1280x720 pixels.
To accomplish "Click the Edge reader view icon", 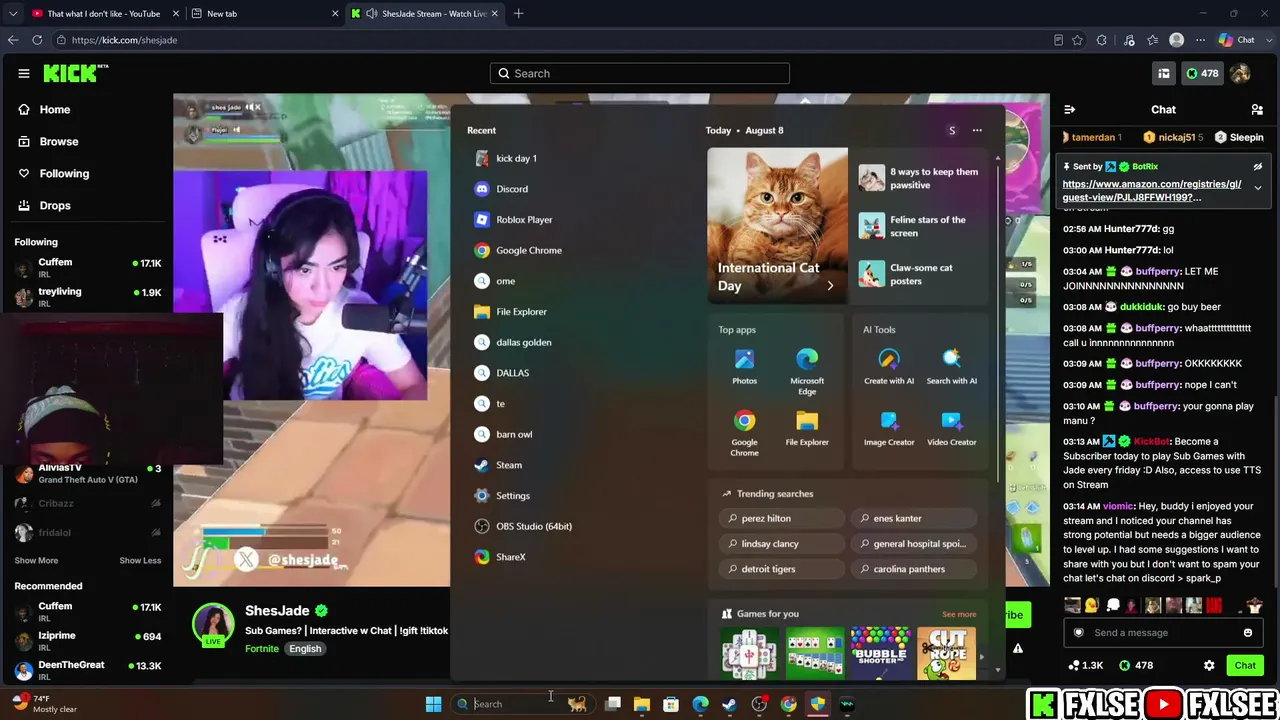I will [x=1058, y=40].
